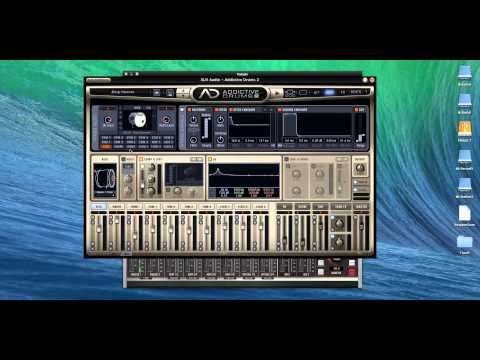Select the Tom 1 mixer channel button
The width and height of the screenshot is (480, 360).
point(152,207)
